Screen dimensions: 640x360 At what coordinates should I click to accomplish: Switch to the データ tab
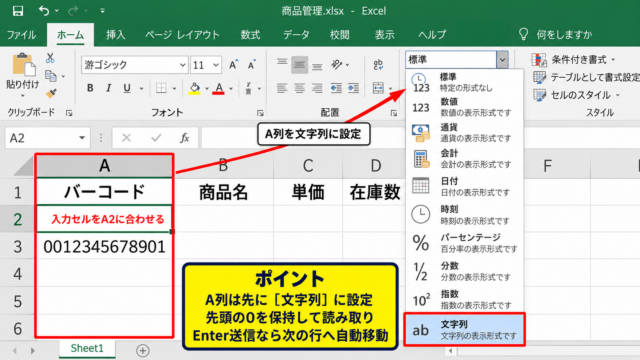click(x=296, y=35)
